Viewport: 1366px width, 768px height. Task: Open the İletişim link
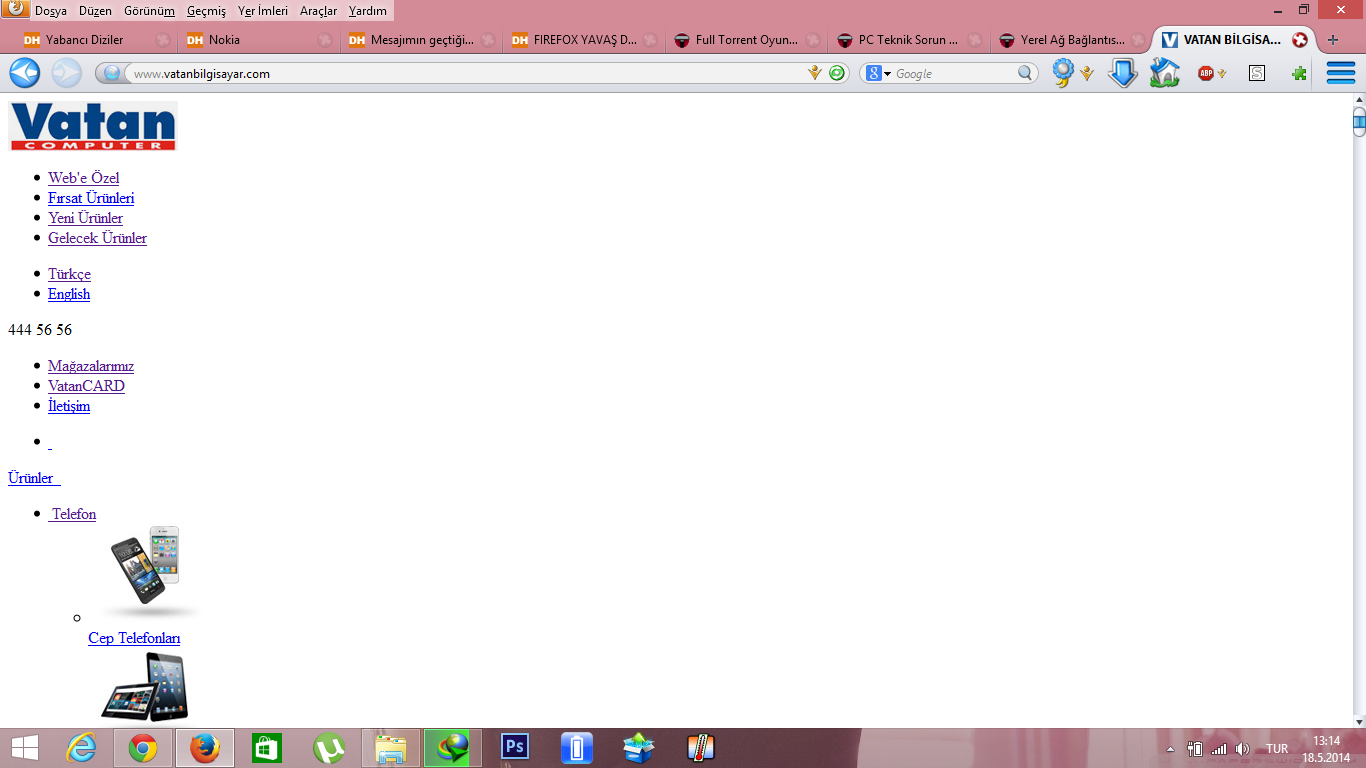69,406
